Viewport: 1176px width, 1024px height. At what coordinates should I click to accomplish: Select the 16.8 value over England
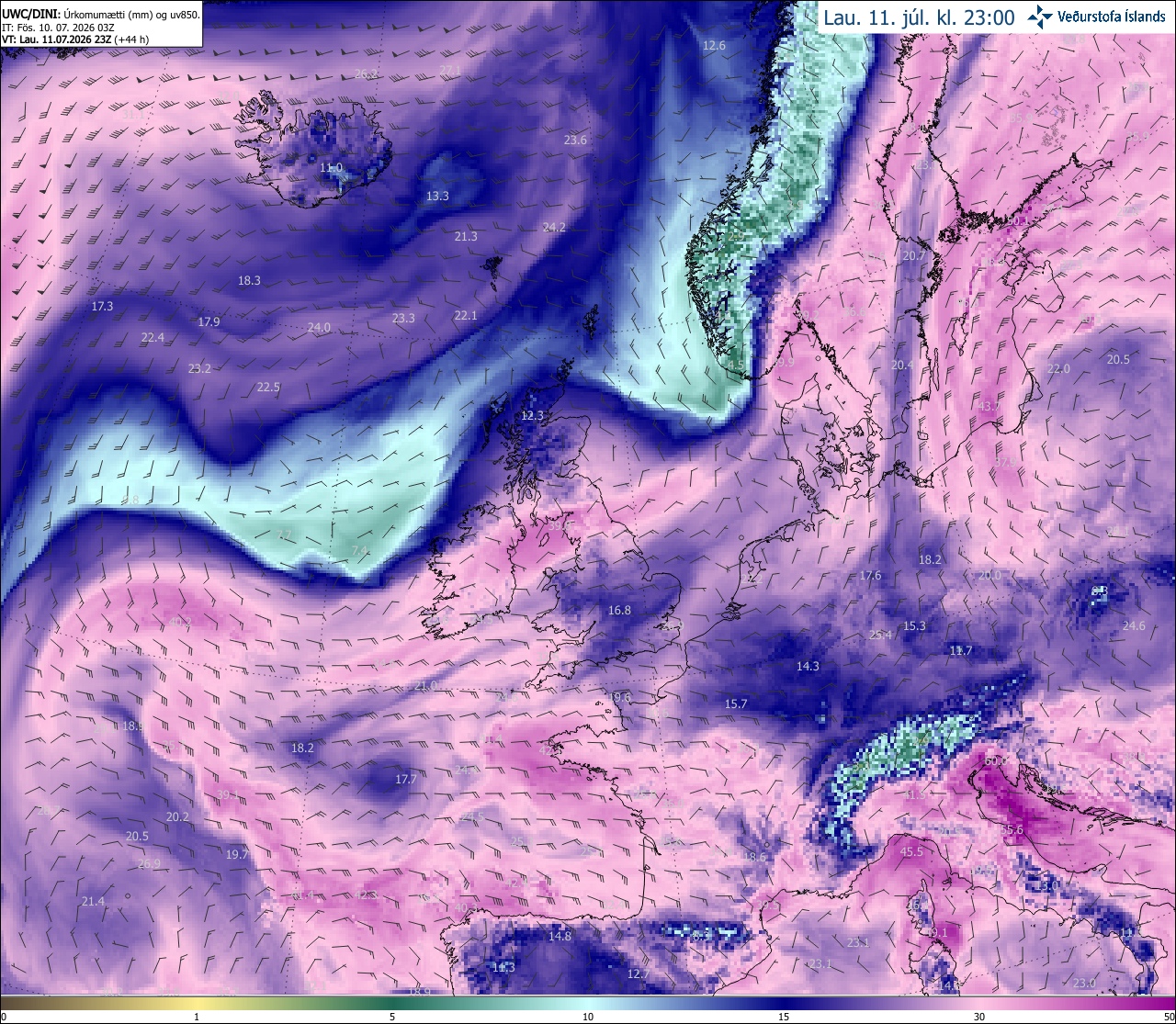[619, 611]
